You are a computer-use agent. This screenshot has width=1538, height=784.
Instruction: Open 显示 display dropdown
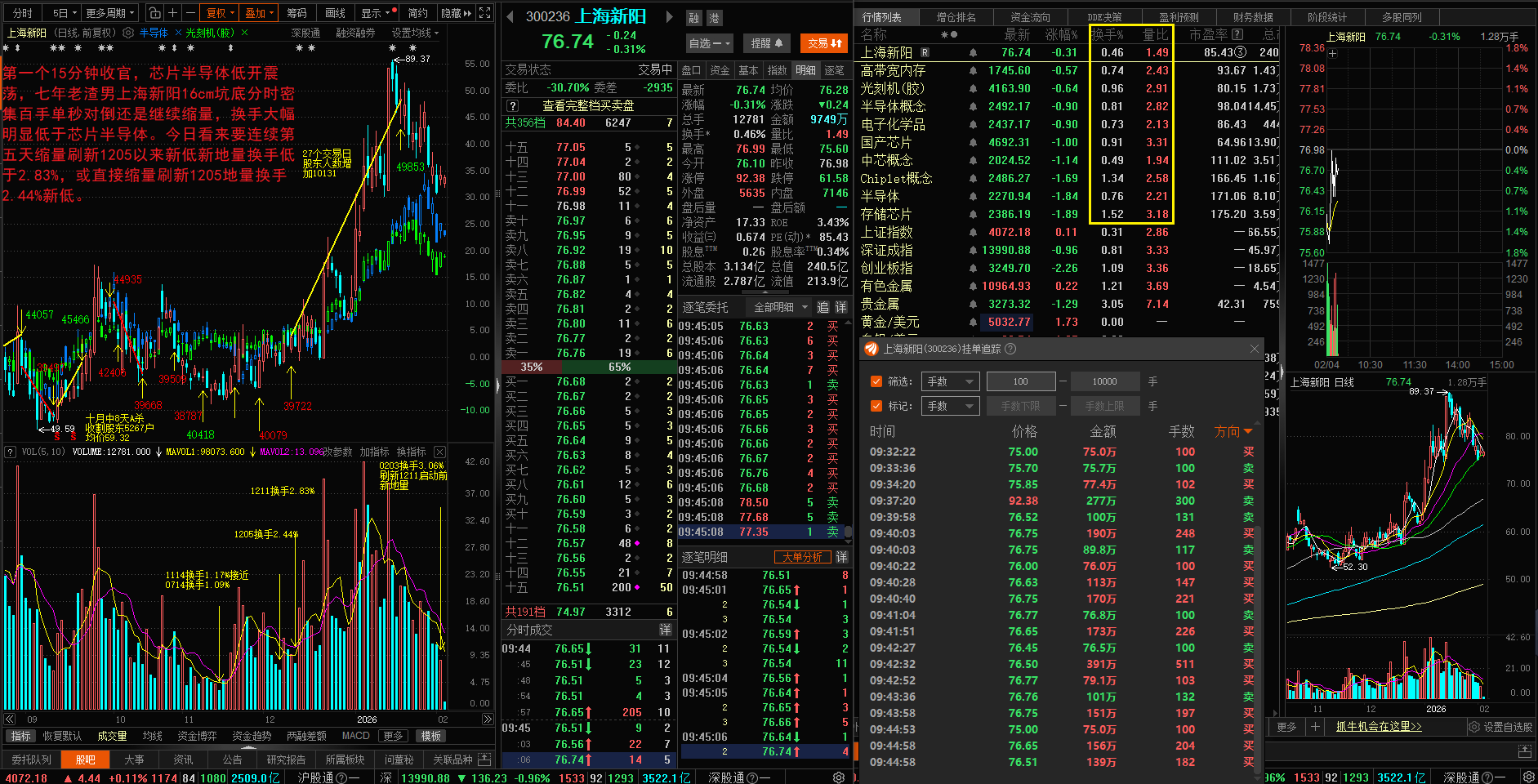pyautogui.click(x=376, y=13)
